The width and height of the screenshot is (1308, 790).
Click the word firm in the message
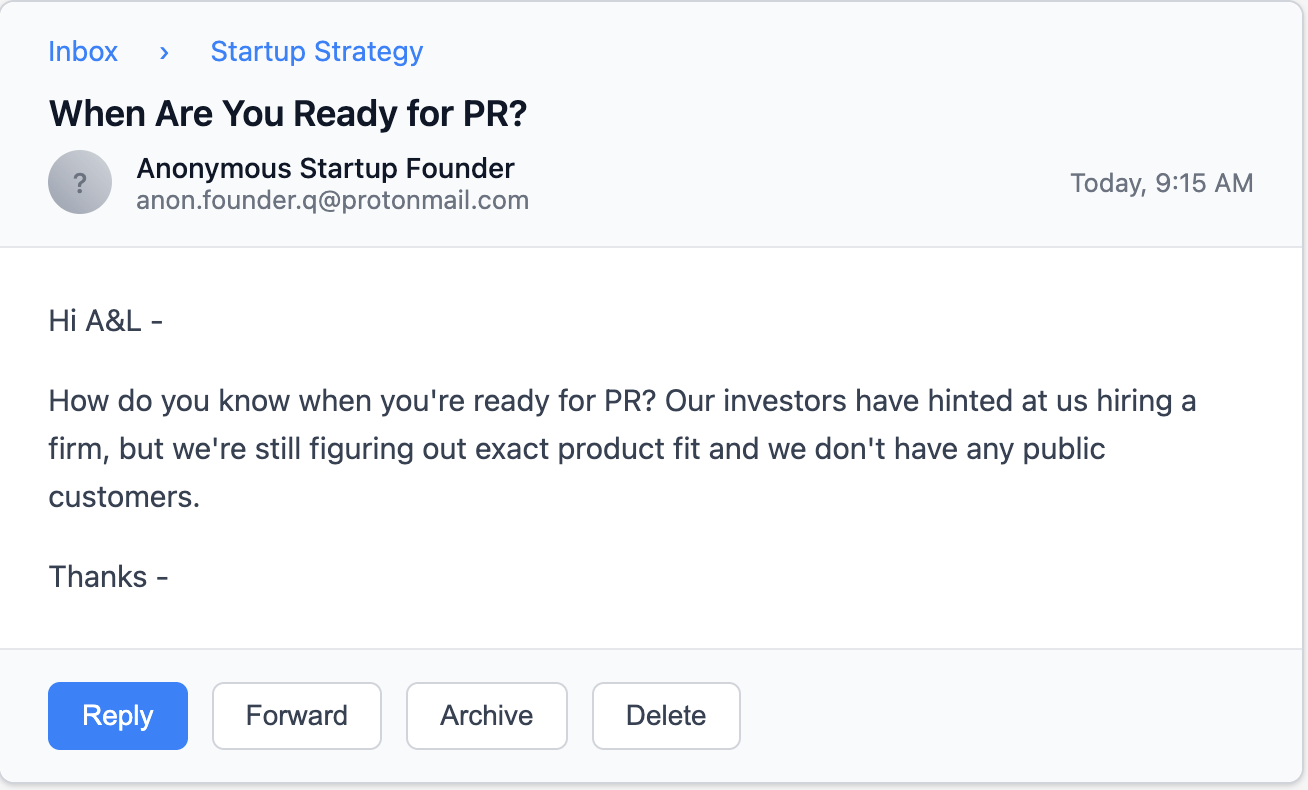coord(76,449)
